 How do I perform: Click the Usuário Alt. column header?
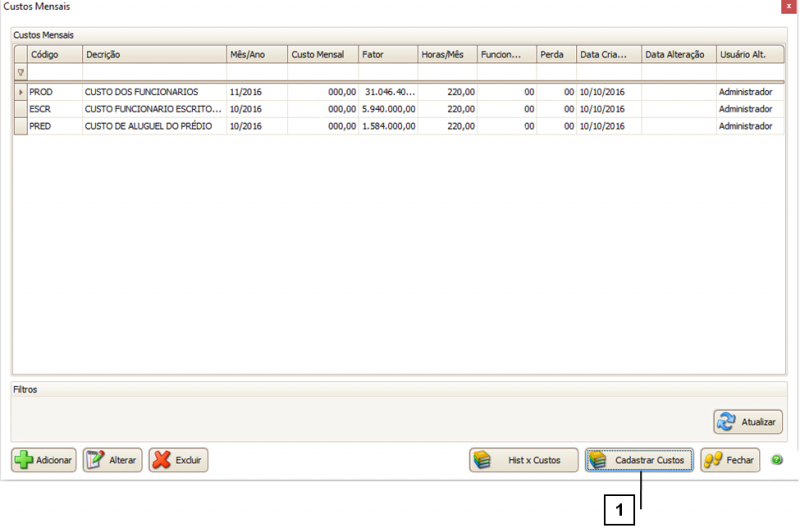coord(748,54)
